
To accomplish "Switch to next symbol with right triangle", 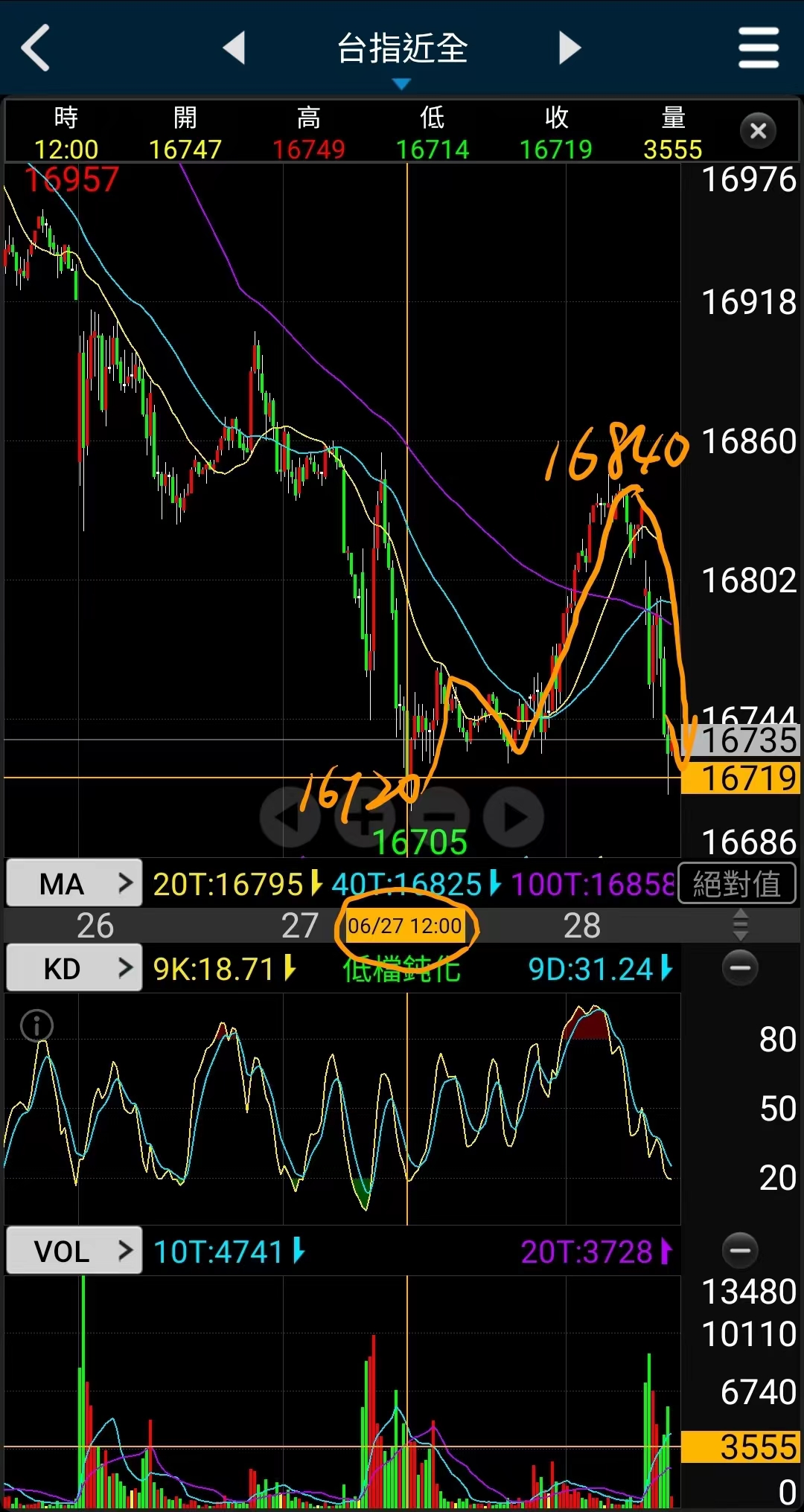I will click(569, 48).
